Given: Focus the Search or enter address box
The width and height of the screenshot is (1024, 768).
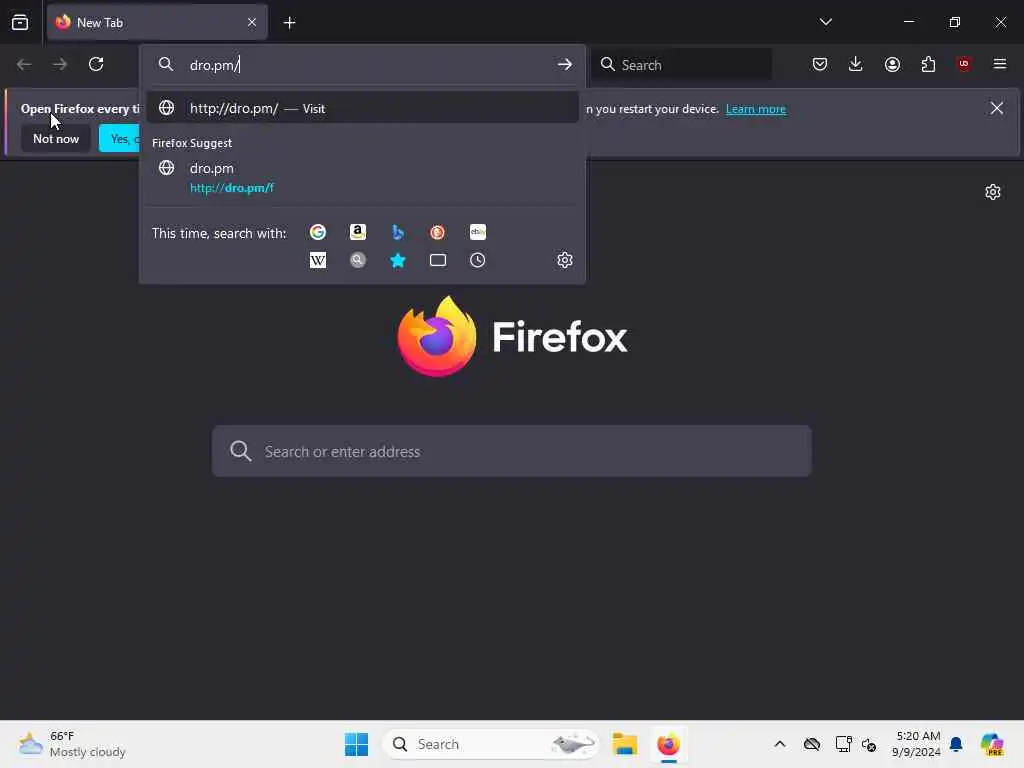Looking at the screenshot, I should (512, 451).
